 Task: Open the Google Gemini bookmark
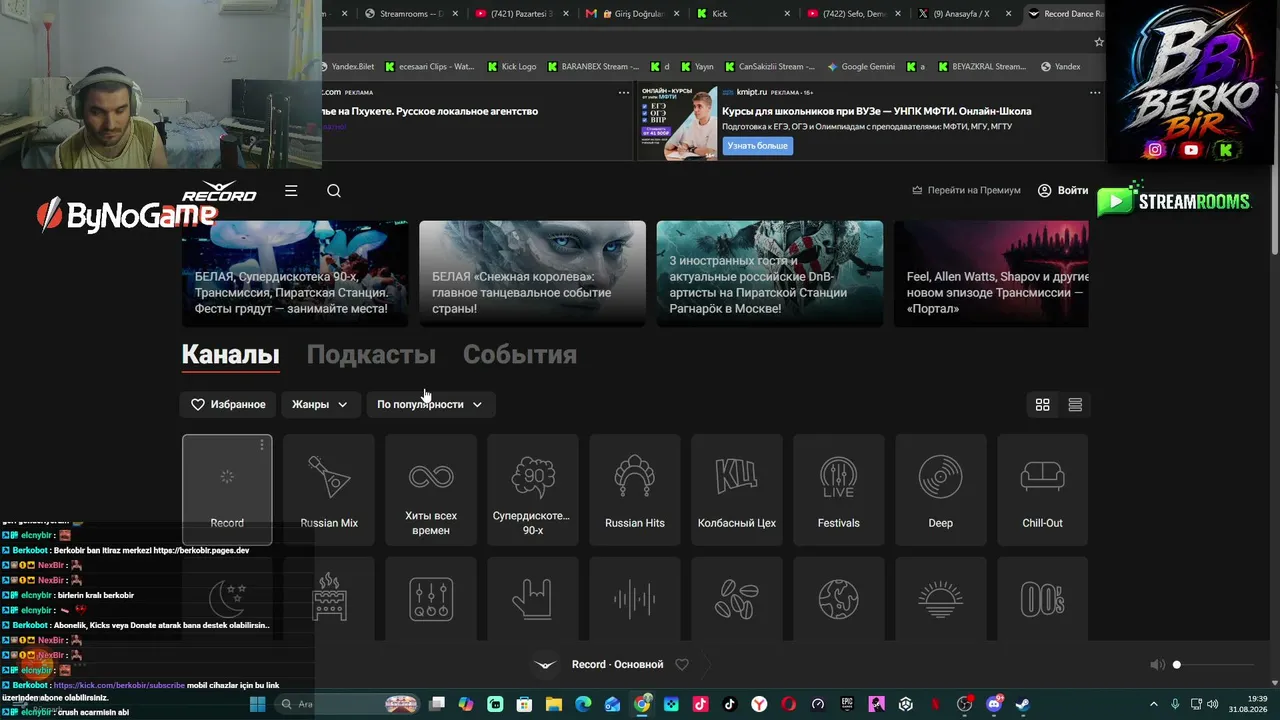(861, 67)
